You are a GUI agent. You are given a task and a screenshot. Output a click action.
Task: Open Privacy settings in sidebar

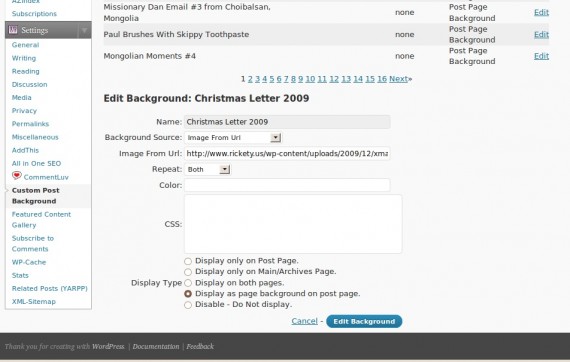click(x=24, y=110)
